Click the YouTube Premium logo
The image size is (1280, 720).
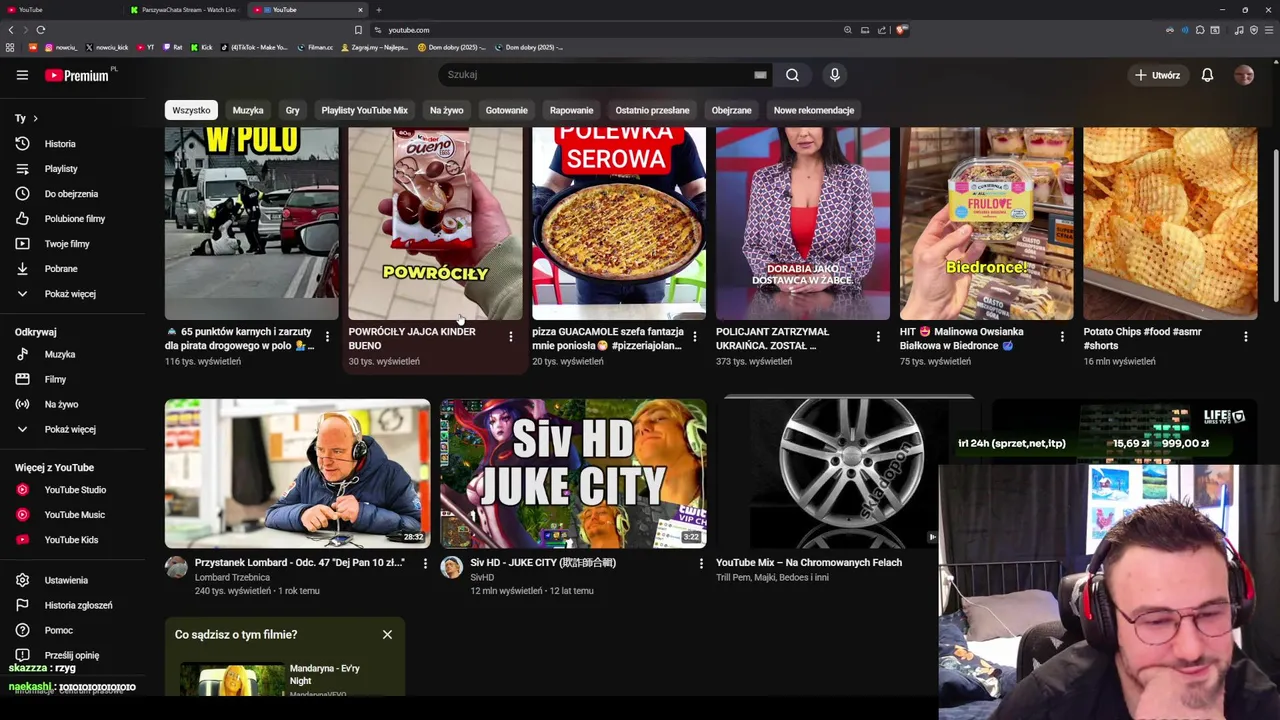point(78,75)
